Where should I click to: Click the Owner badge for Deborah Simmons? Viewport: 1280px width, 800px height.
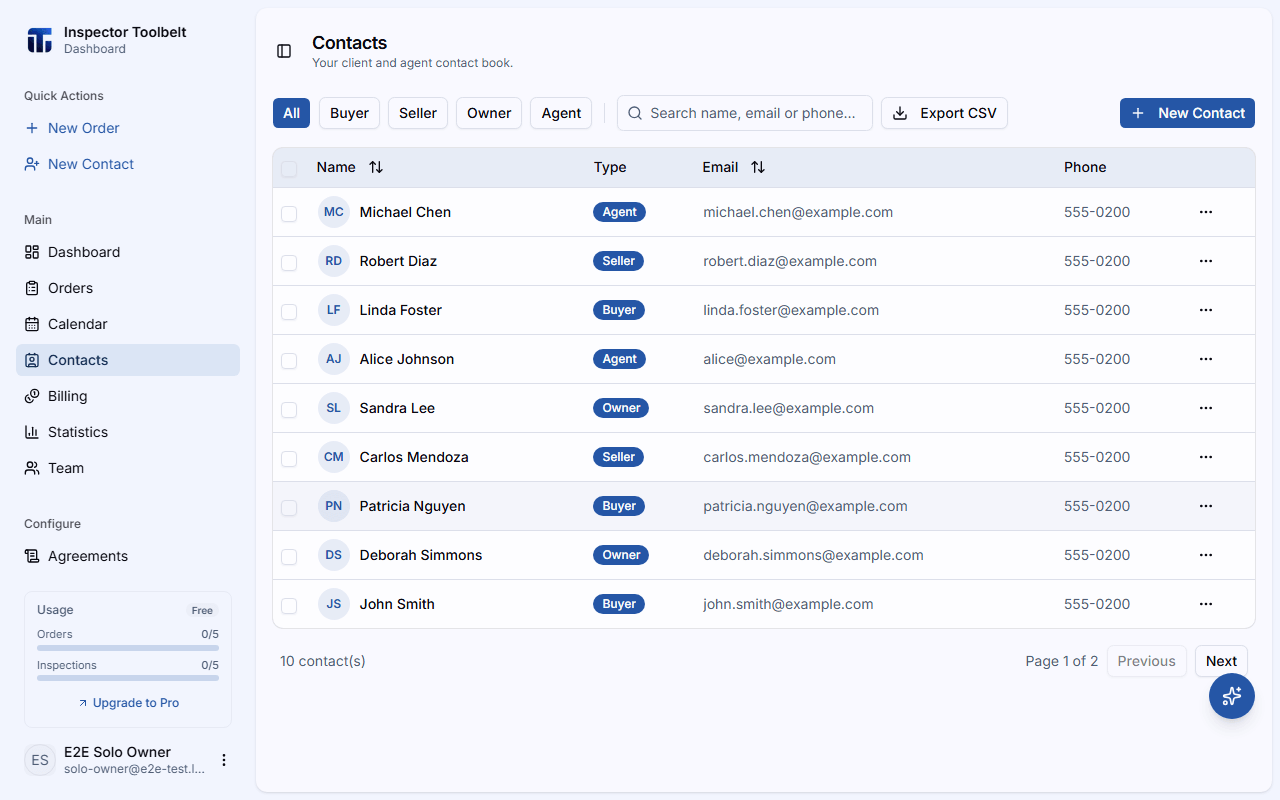click(x=621, y=555)
